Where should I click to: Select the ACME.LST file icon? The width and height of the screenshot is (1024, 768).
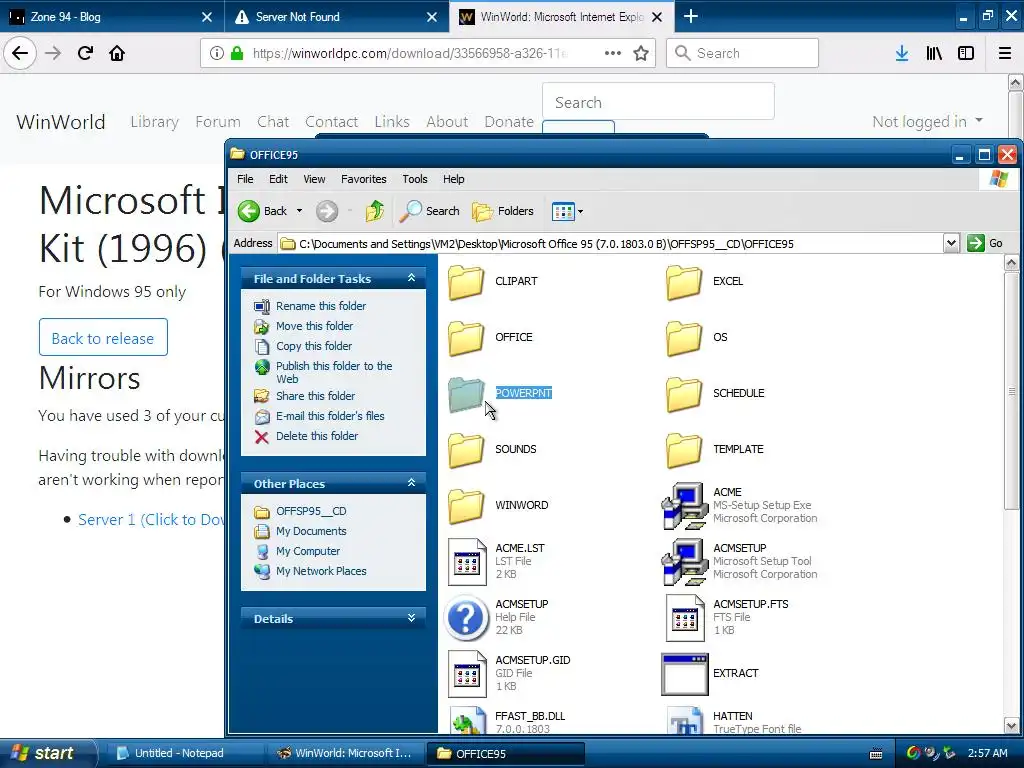467,562
